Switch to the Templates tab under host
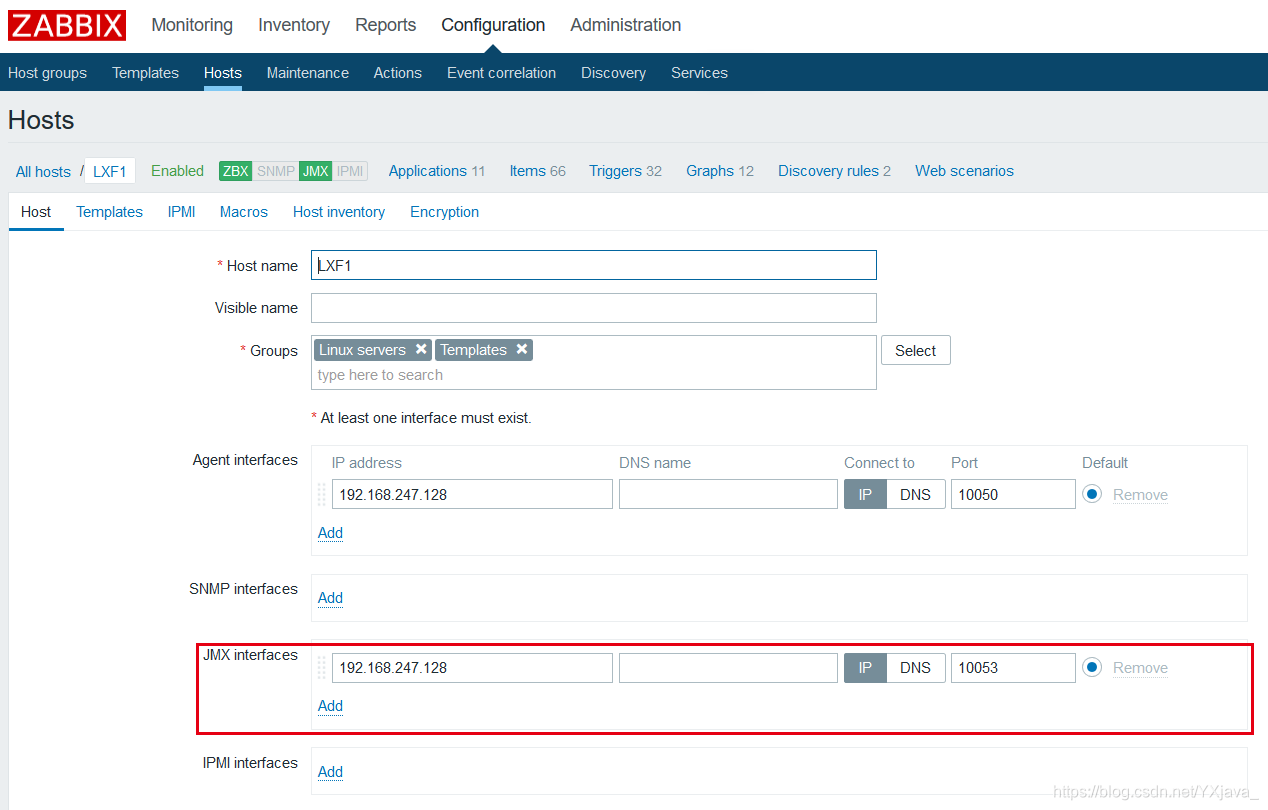 (109, 212)
